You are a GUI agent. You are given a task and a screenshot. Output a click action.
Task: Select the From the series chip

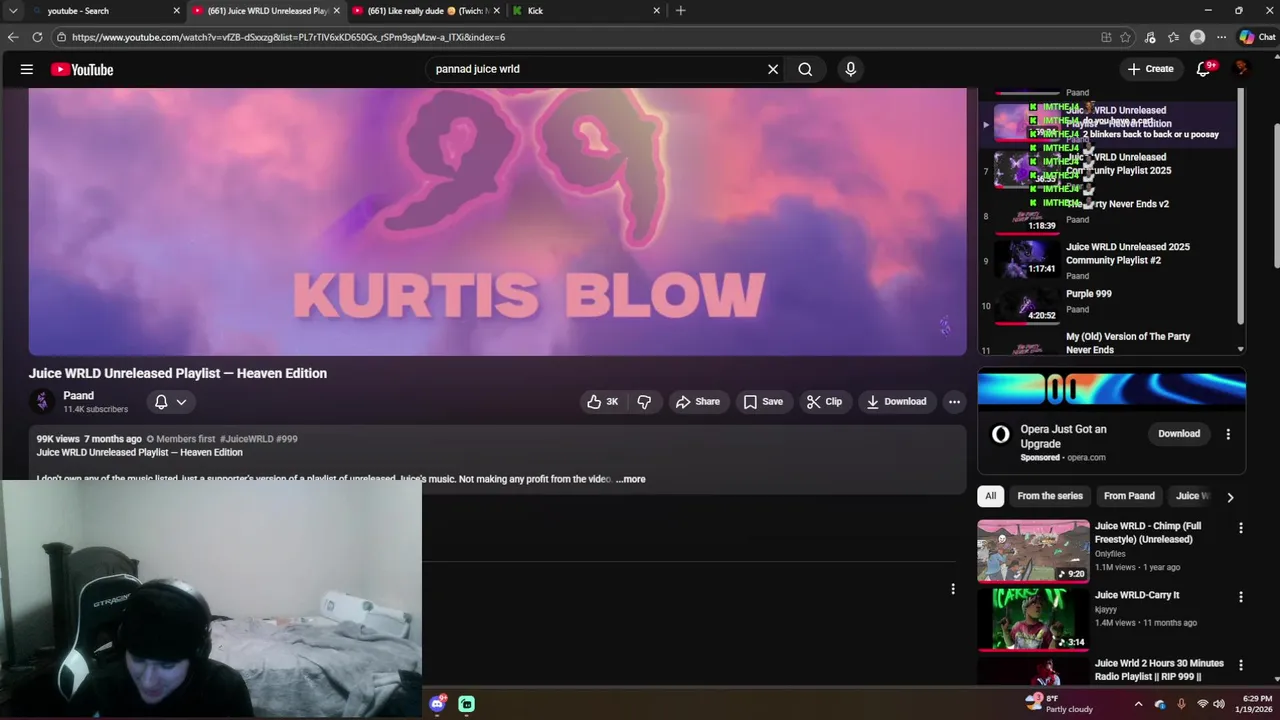click(x=1050, y=496)
